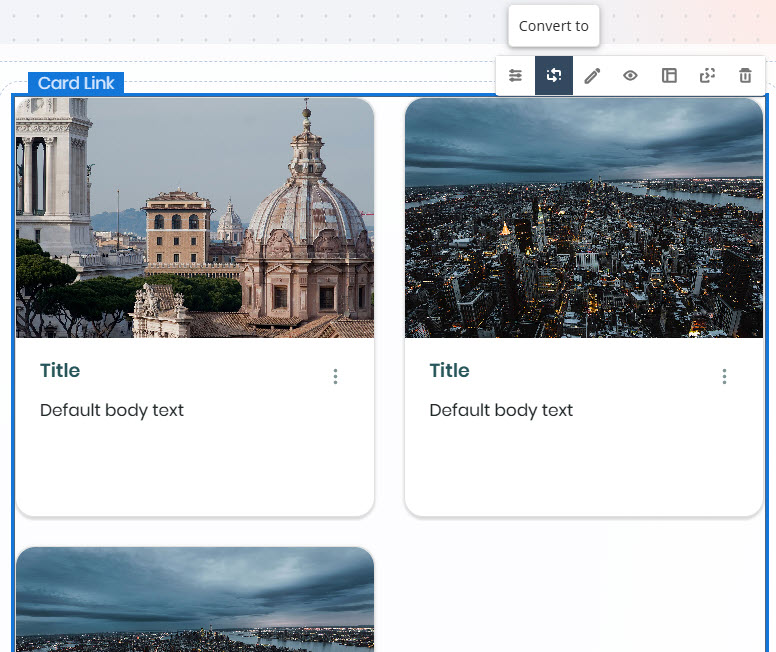Click the layout panel icon in toolbar
This screenshot has height=652, width=776.
(669, 76)
